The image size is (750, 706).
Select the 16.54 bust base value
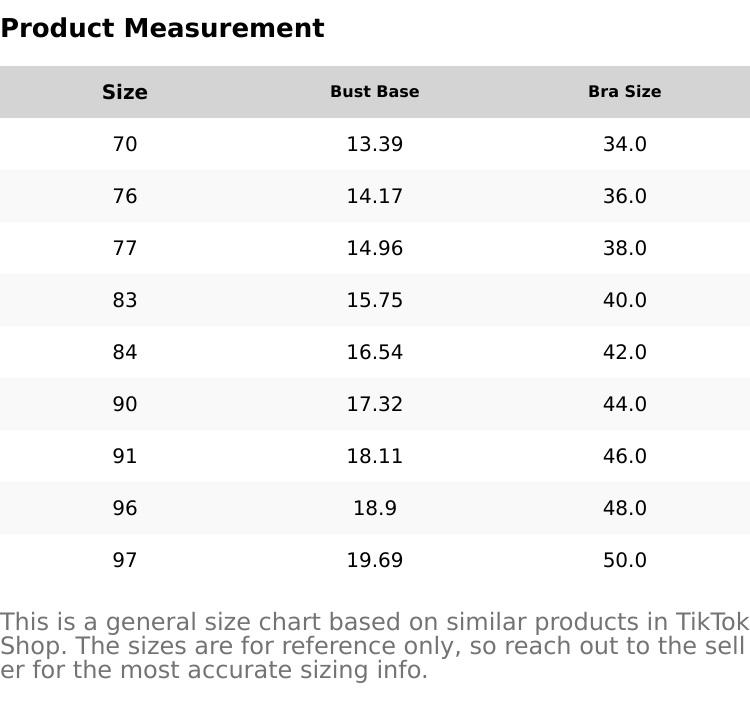pyautogui.click(x=375, y=352)
